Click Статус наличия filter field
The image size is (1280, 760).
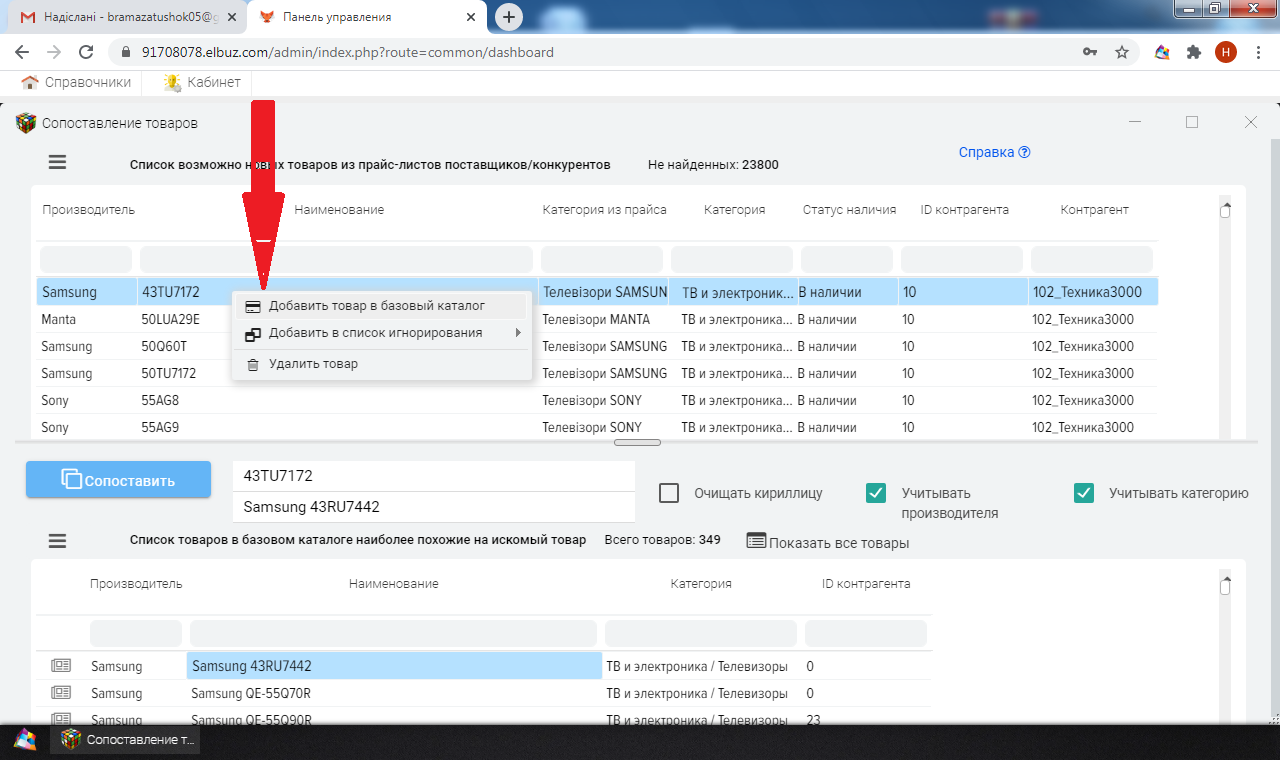847,259
